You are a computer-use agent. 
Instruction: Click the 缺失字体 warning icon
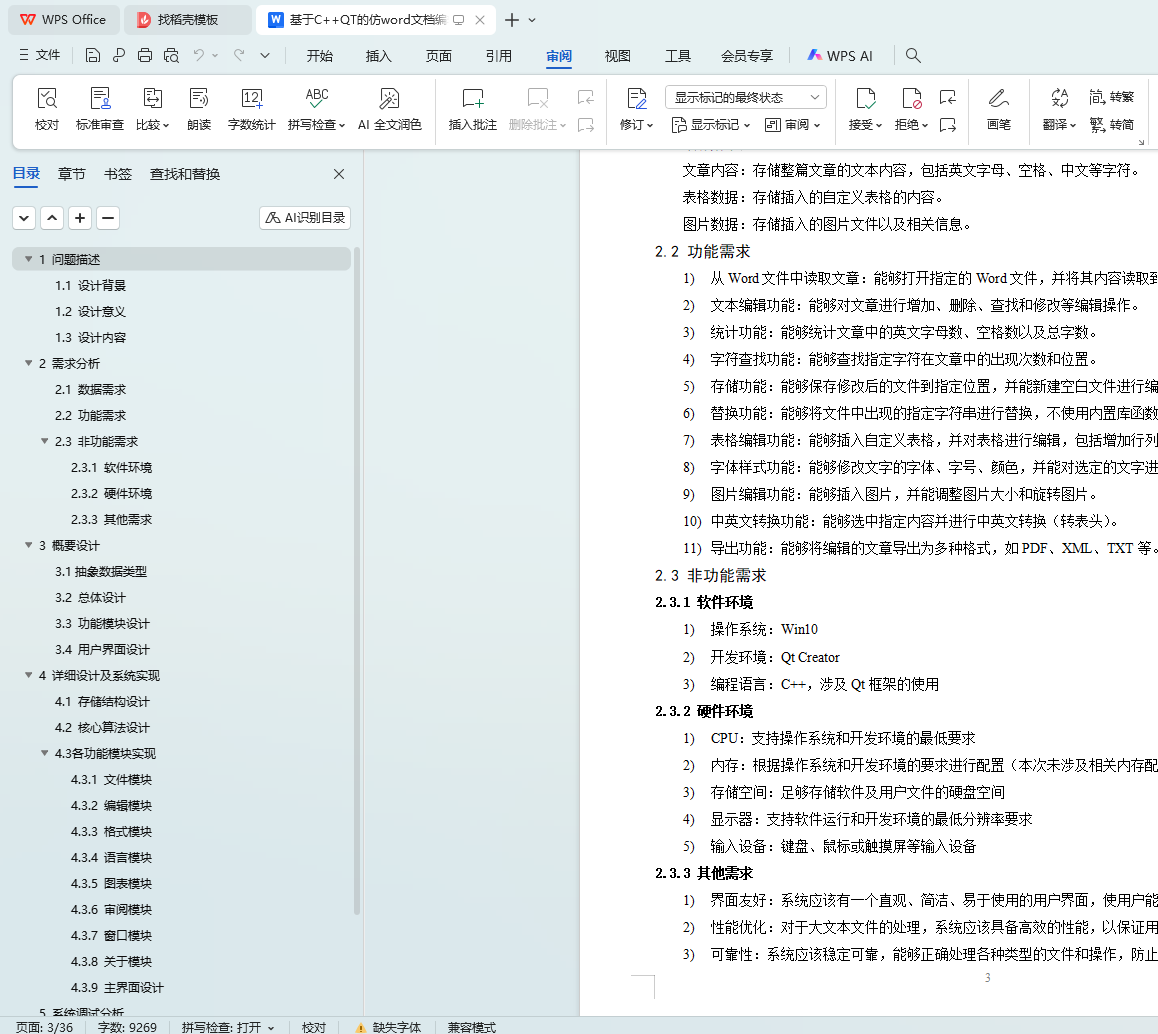360,1027
